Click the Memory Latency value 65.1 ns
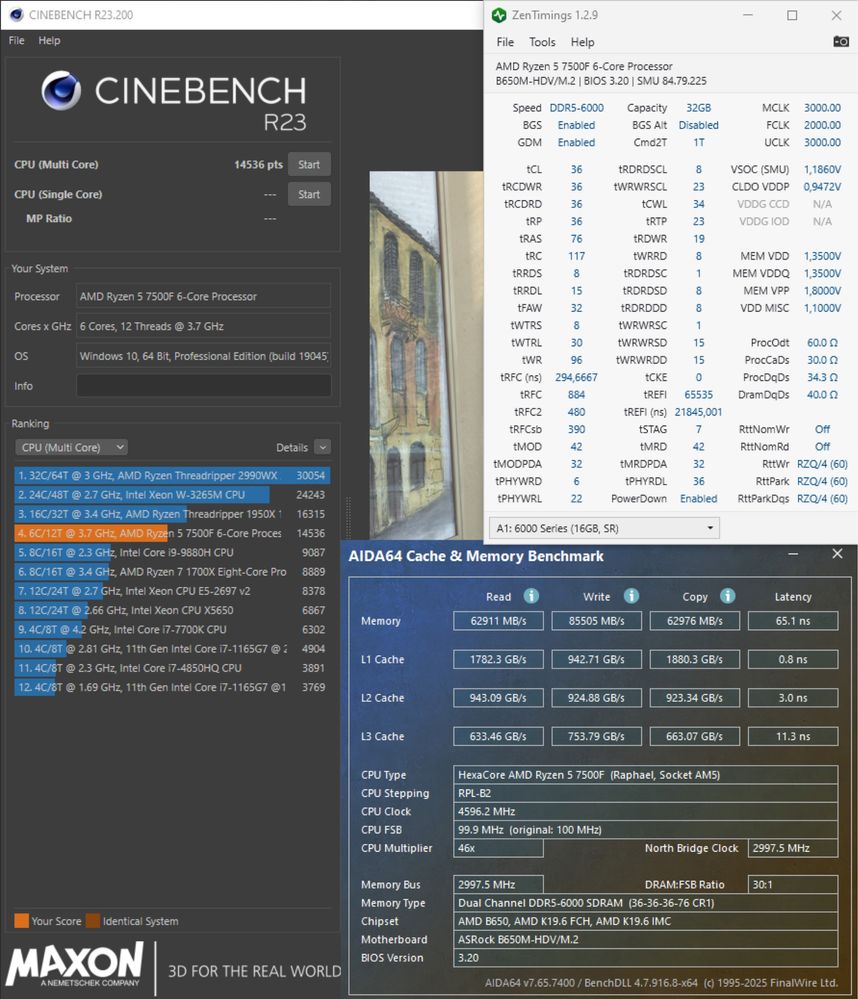Image resolution: width=858 pixels, height=999 pixels. [792, 621]
